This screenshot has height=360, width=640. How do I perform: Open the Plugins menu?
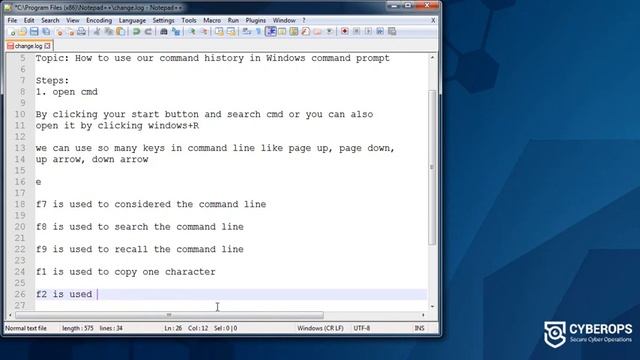(x=256, y=20)
